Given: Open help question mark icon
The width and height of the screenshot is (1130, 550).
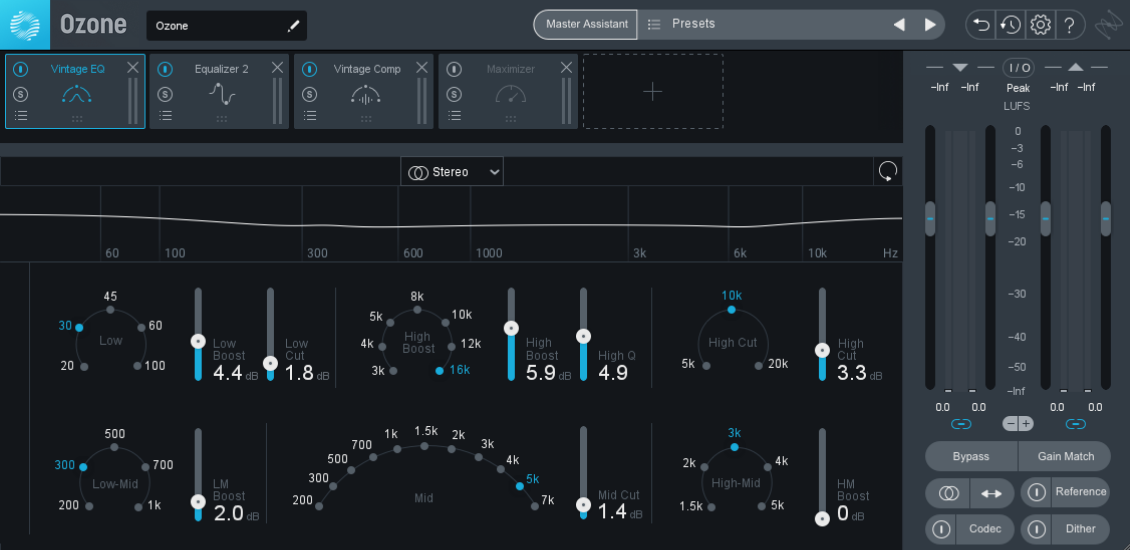Looking at the screenshot, I should 1069,25.
